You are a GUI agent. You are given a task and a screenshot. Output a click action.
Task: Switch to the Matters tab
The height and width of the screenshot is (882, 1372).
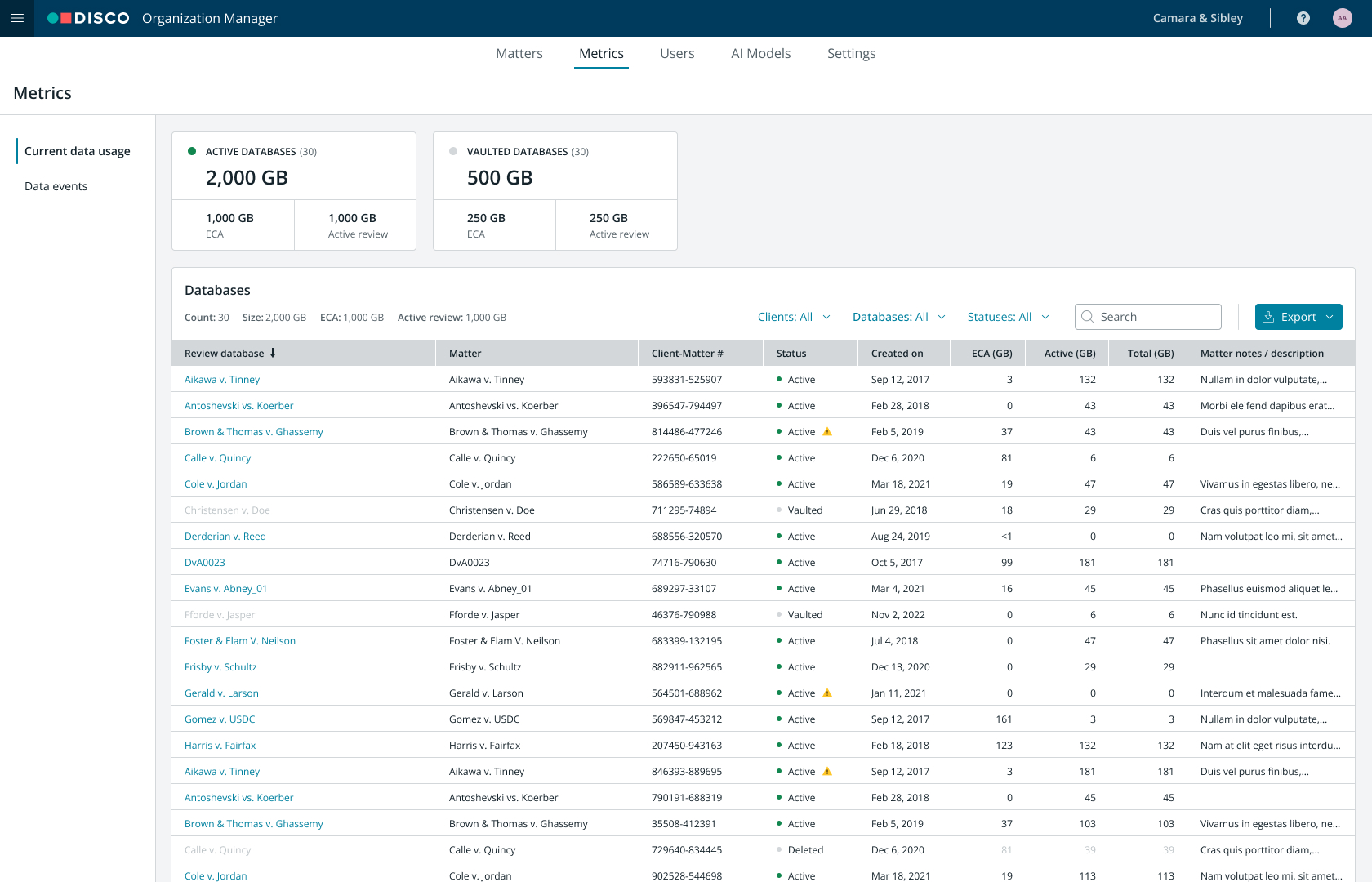click(x=519, y=53)
